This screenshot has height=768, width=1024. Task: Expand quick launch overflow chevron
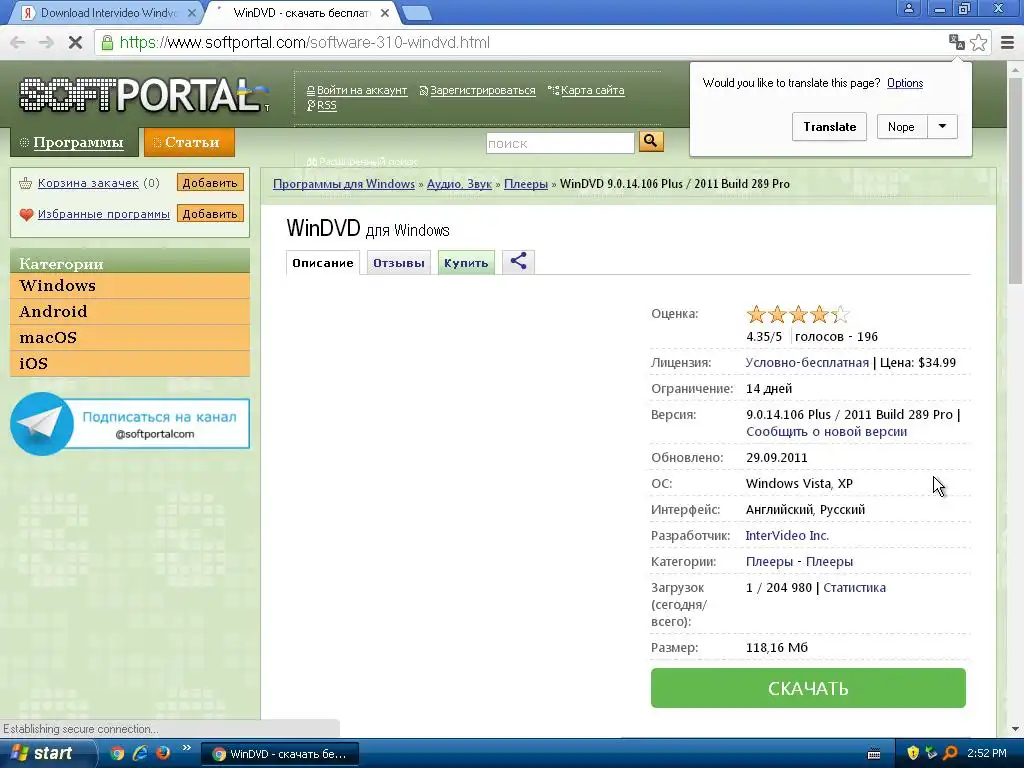(186, 748)
